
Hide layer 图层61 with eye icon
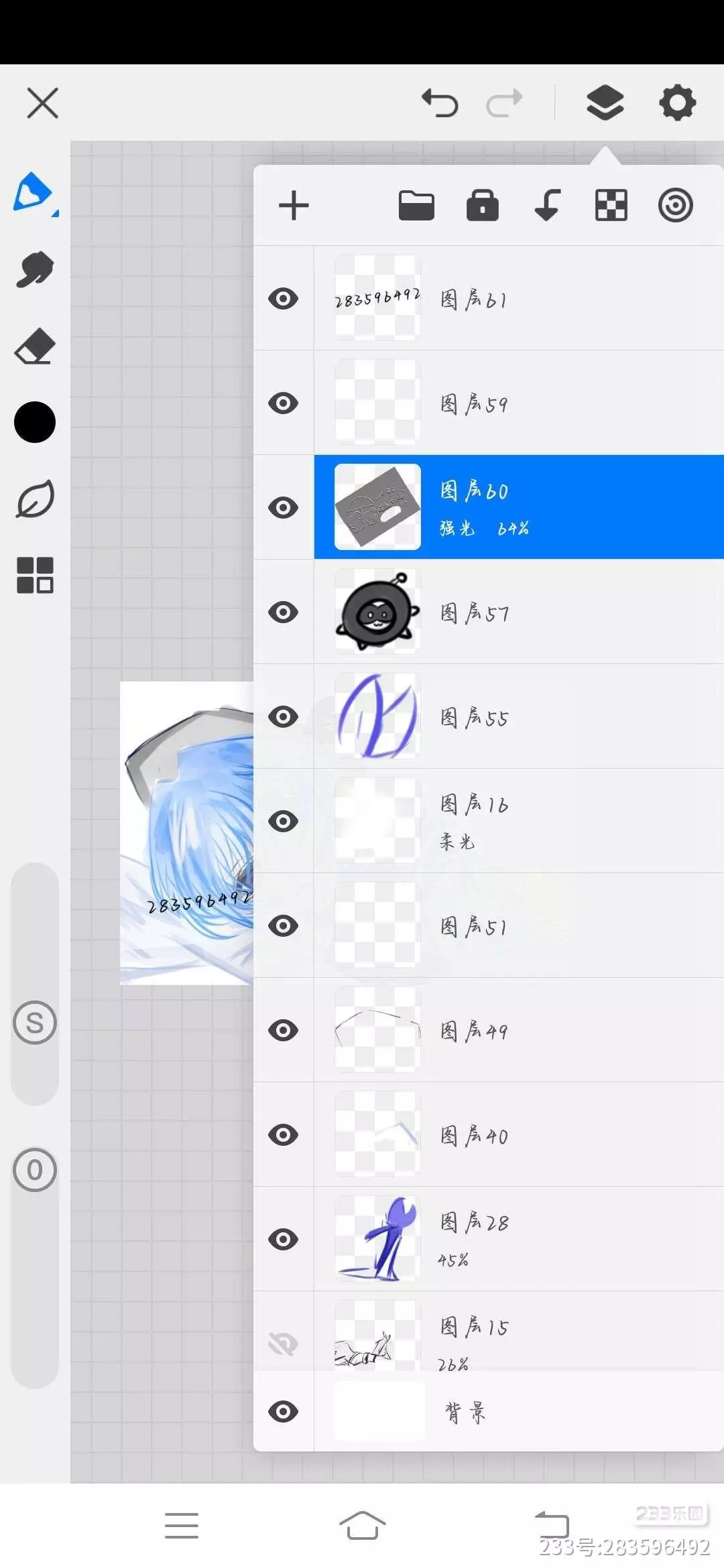(283, 298)
